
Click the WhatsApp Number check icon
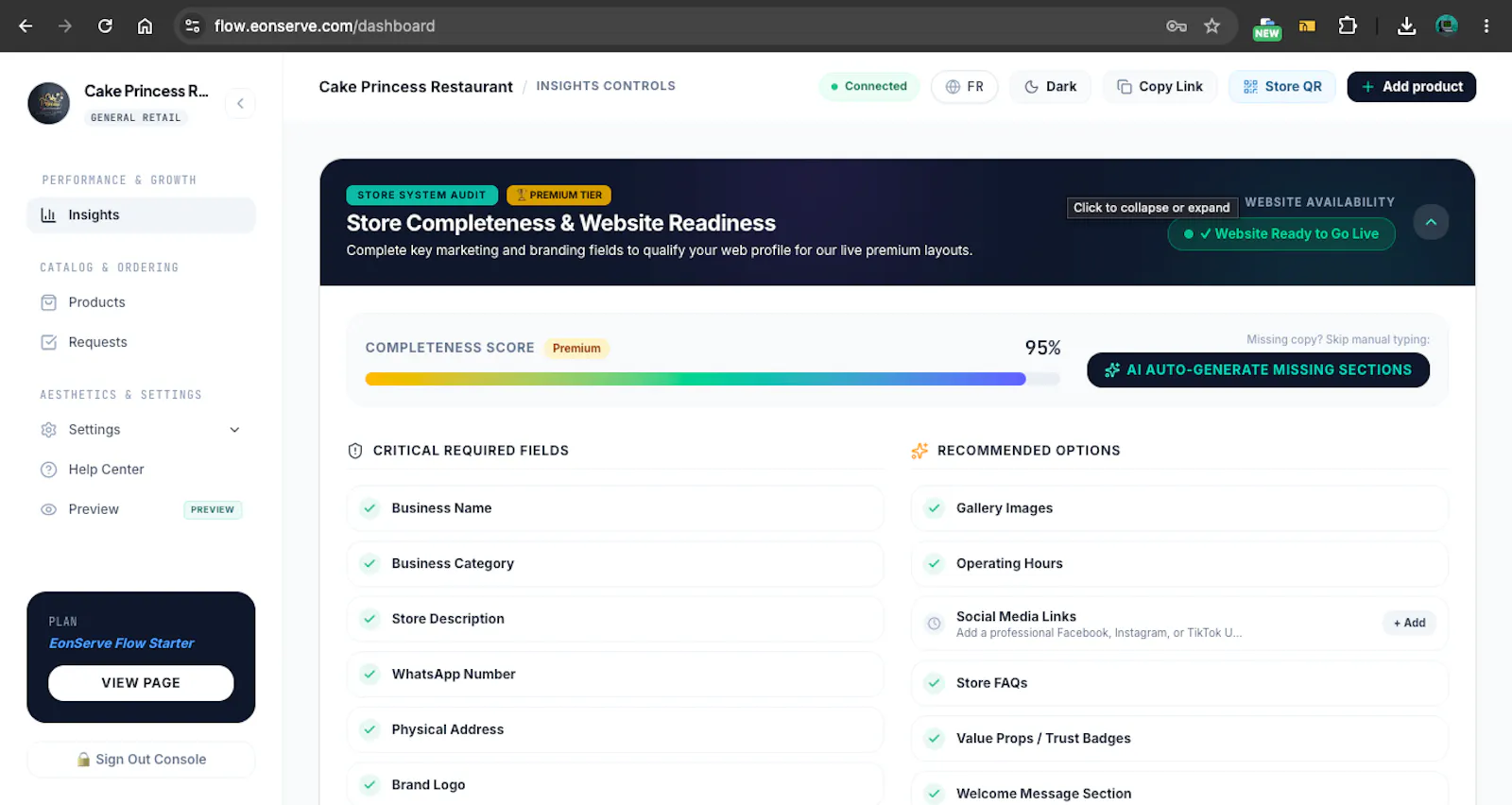point(370,675)
